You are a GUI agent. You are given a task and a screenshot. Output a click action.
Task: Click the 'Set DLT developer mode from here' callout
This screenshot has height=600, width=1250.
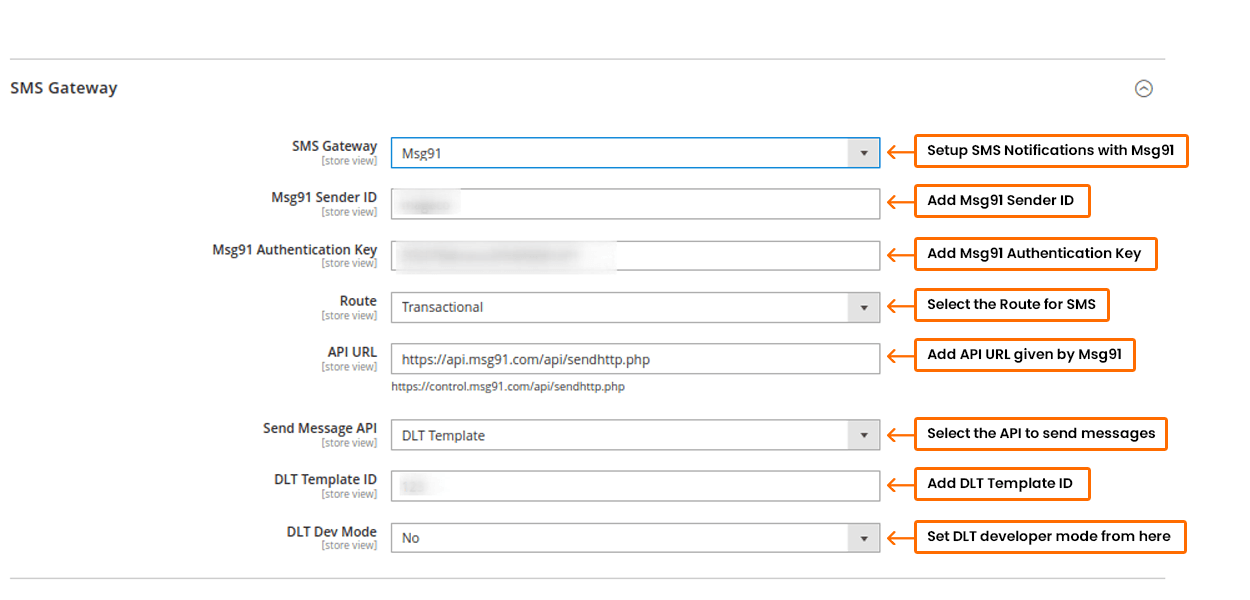pyautogui.click(x=1049, y=536)
